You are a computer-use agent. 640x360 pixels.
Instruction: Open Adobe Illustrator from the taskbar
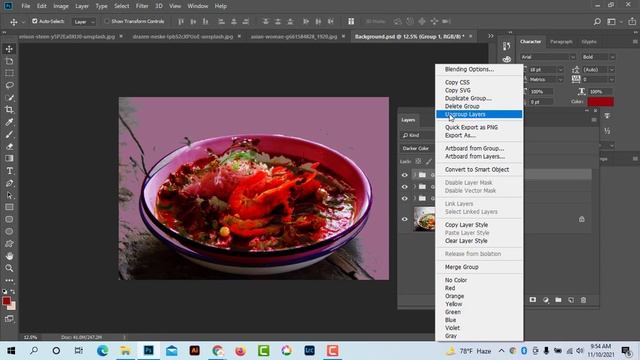tap(195, 351)
